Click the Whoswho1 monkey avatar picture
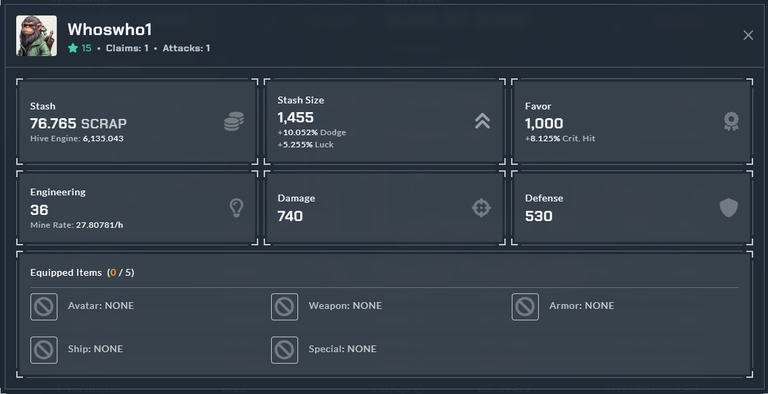Screen dimensions: 768x394 point(36,36)
